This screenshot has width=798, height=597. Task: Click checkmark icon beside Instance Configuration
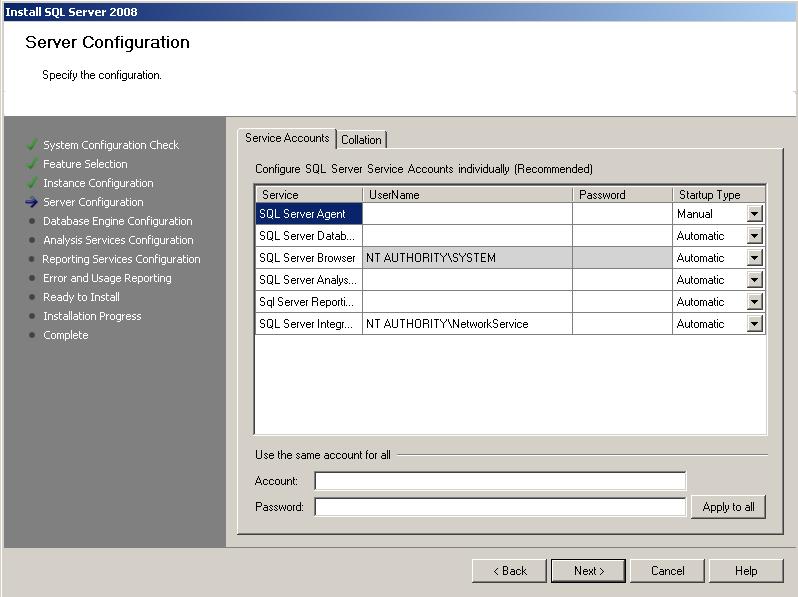(x=32, y=182)
